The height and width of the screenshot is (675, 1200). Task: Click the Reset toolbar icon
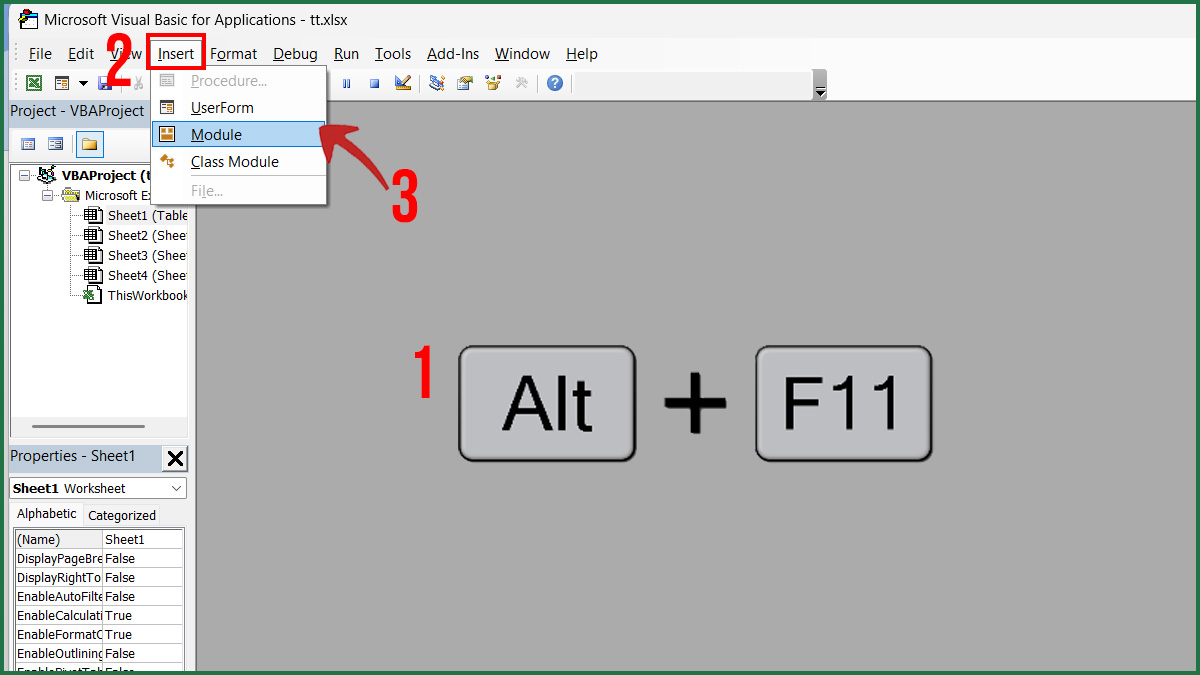point(374,82)
